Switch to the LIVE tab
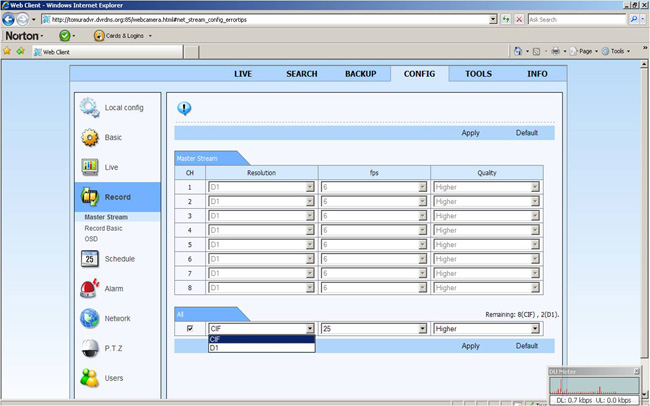This screenshot has height=406, width=650. [x=243, y=74]
